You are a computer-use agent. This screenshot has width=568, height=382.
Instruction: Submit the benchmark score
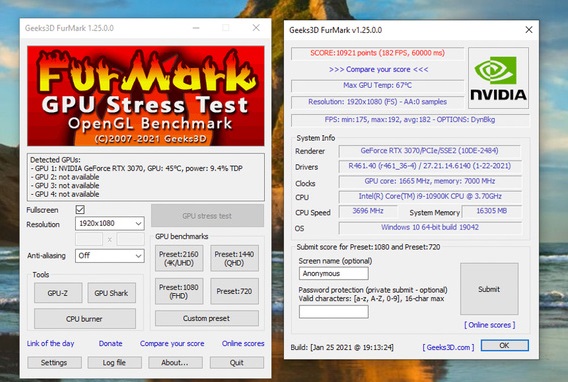(489, 289)
